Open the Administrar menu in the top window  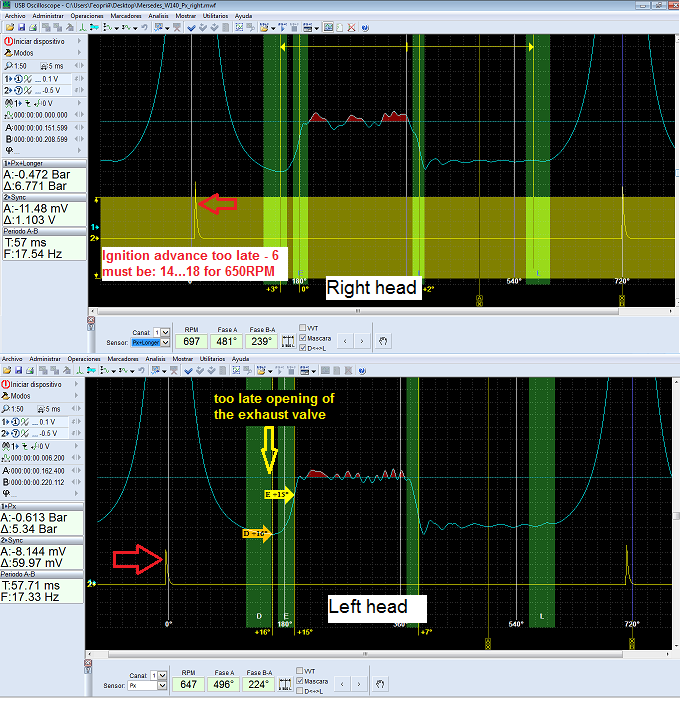click(x=47, y=16)
